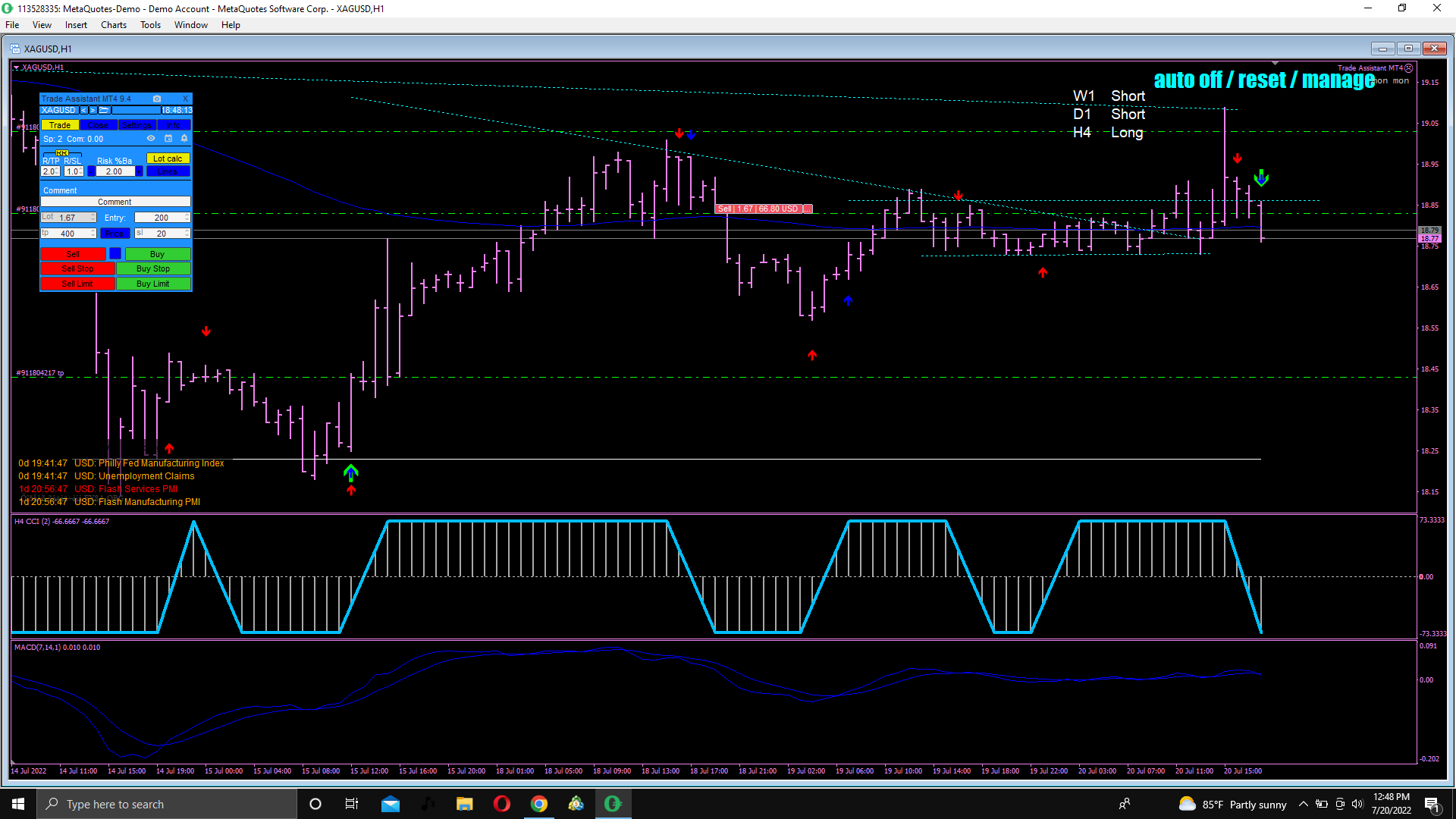Screen dimensions: 1456x819
Task: Click the blue color square between Sell and Buy
Action: click(115, 254)
